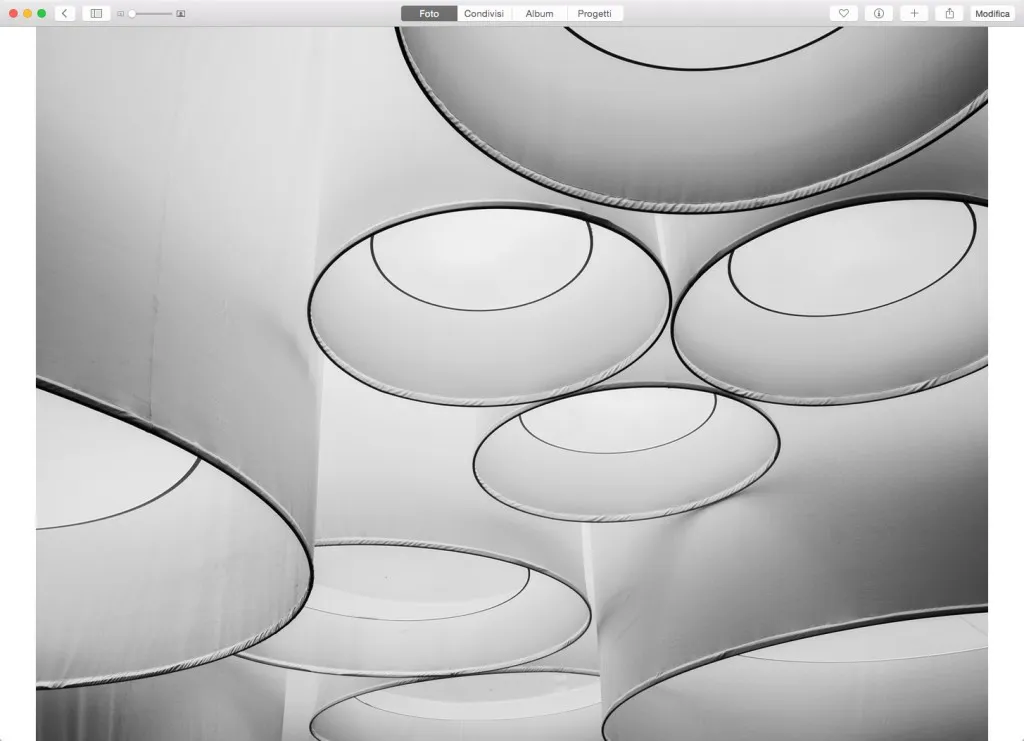The width and height of the screenshot is (1024, 741).
Task: Switch to the Foto tab
Action: tap(428, 13)
